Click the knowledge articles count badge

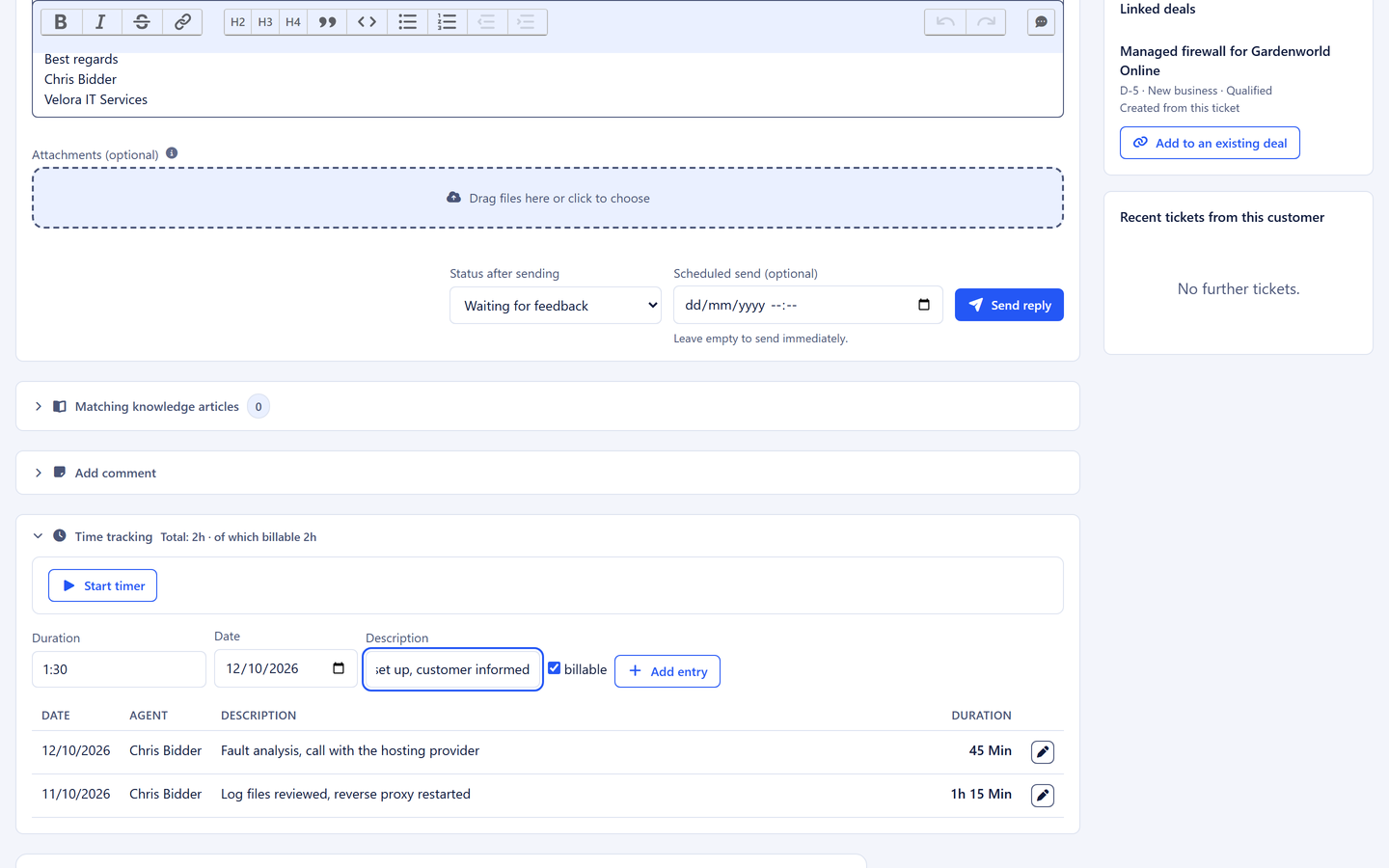[259, 406]
